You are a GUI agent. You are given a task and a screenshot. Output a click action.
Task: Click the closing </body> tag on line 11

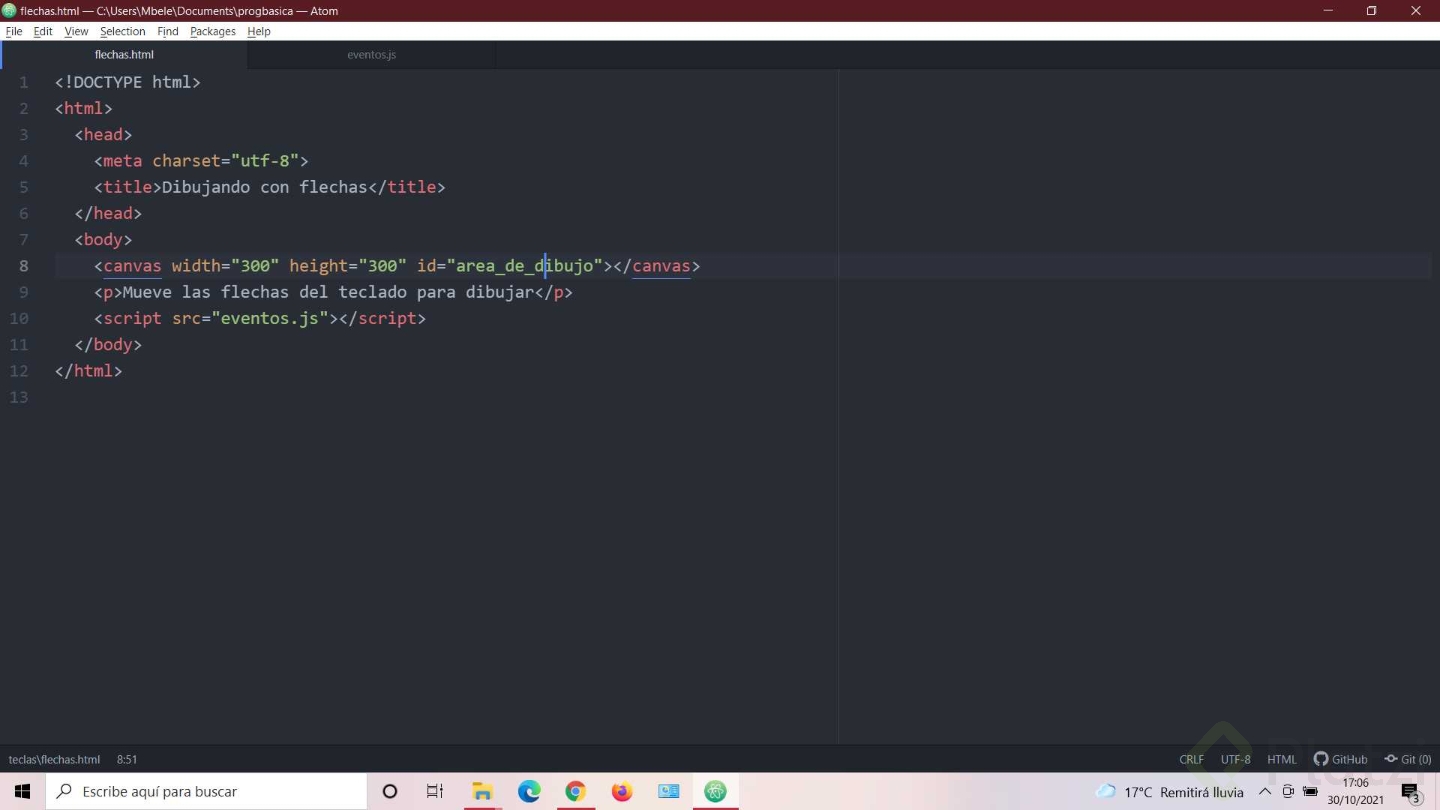coord(108,344)
